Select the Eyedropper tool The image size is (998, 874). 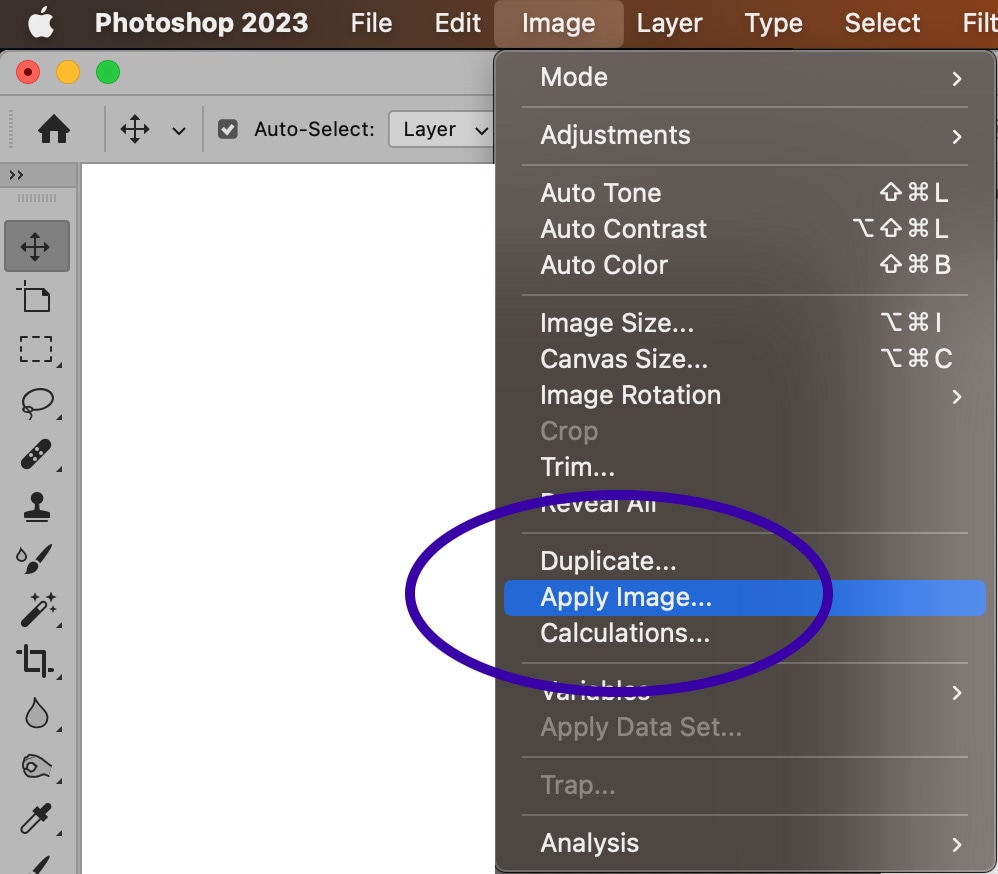click(36, 817)
